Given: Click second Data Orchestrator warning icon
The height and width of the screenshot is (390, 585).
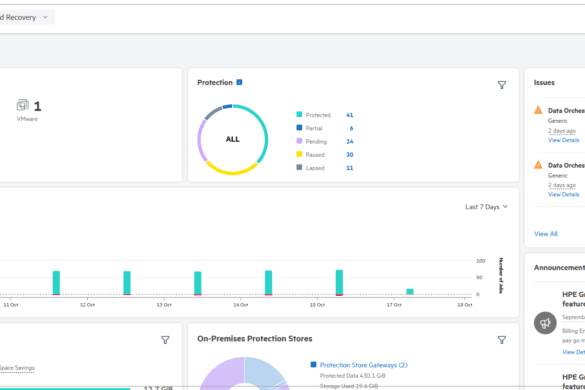Looking at the screenshot, I should [x=538, y=165].
